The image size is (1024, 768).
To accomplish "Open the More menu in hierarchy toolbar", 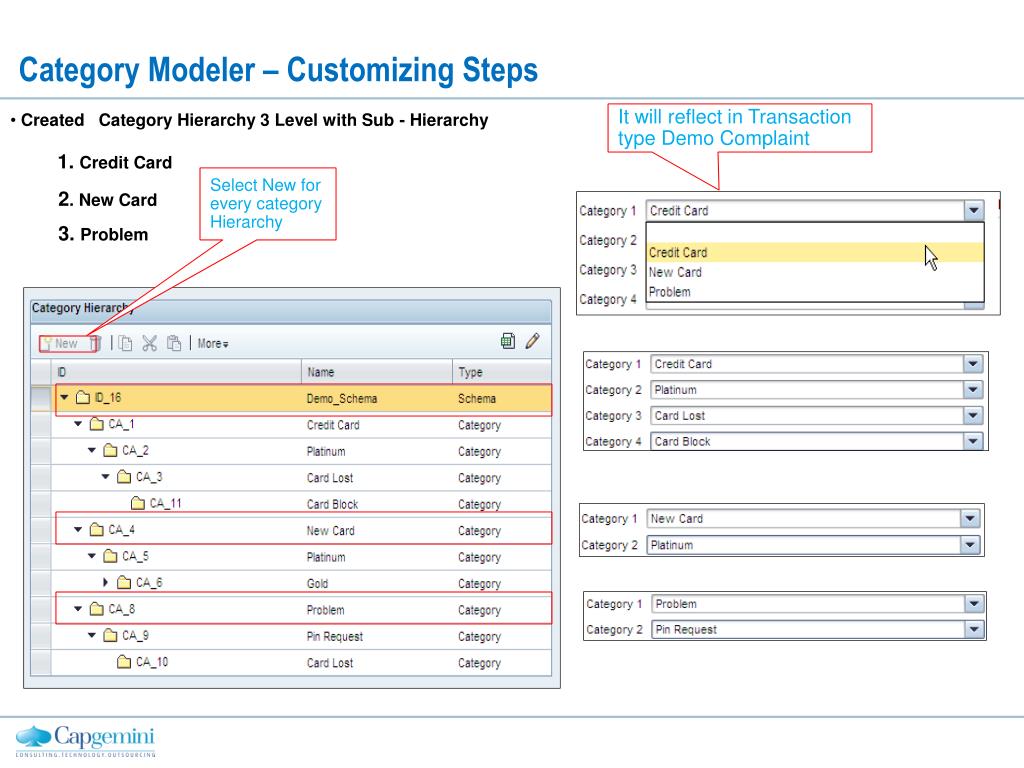I will pyautogui.click(x=213, y=344).
